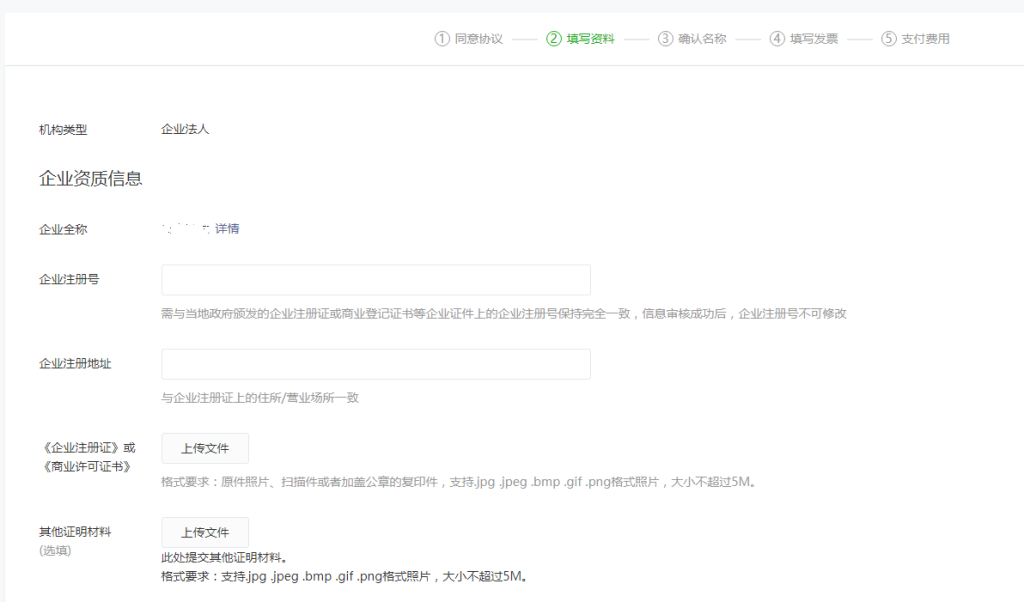Click the step 4 circle number icon
The height and width of the screenshot is (602, 1024).
tap(777, 39)
